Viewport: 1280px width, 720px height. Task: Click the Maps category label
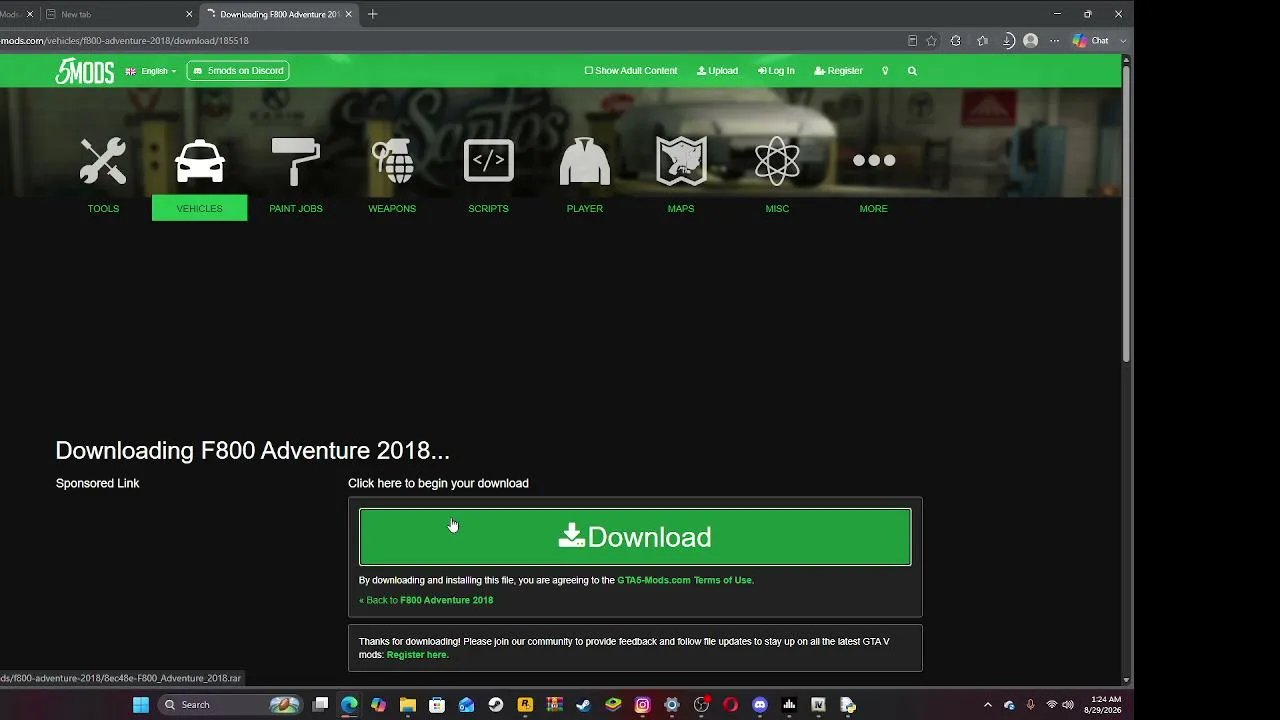681,209
